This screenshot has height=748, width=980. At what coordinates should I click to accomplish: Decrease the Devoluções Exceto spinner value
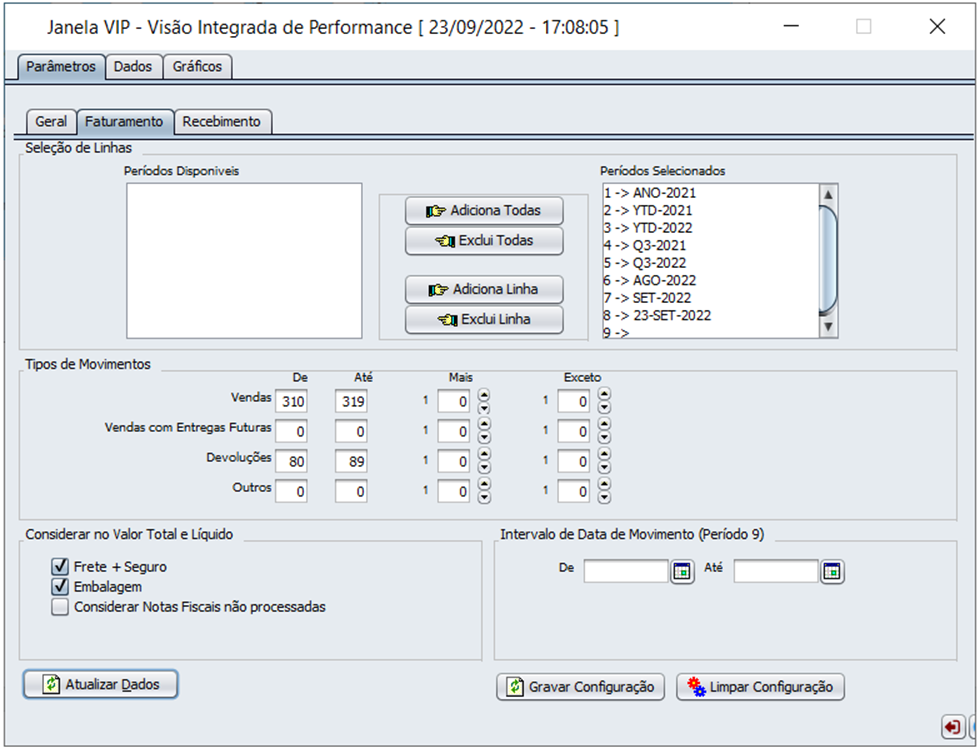604,467
